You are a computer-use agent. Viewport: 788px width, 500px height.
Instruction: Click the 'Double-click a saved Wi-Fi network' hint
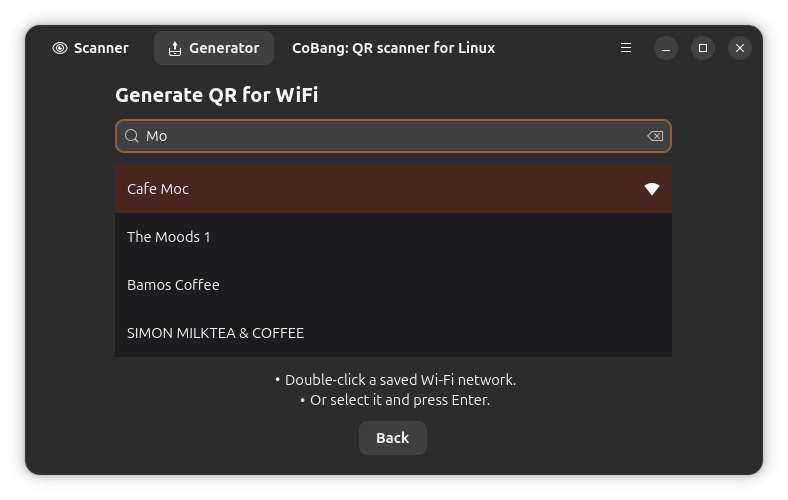point(400,380)
